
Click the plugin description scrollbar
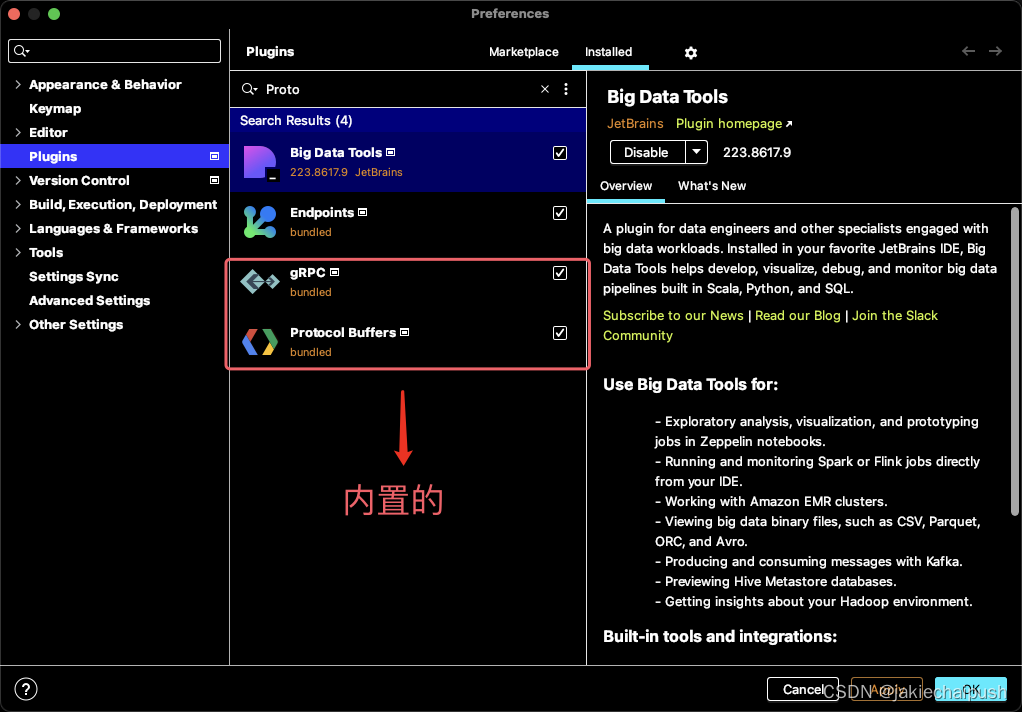pos(1014,363)
